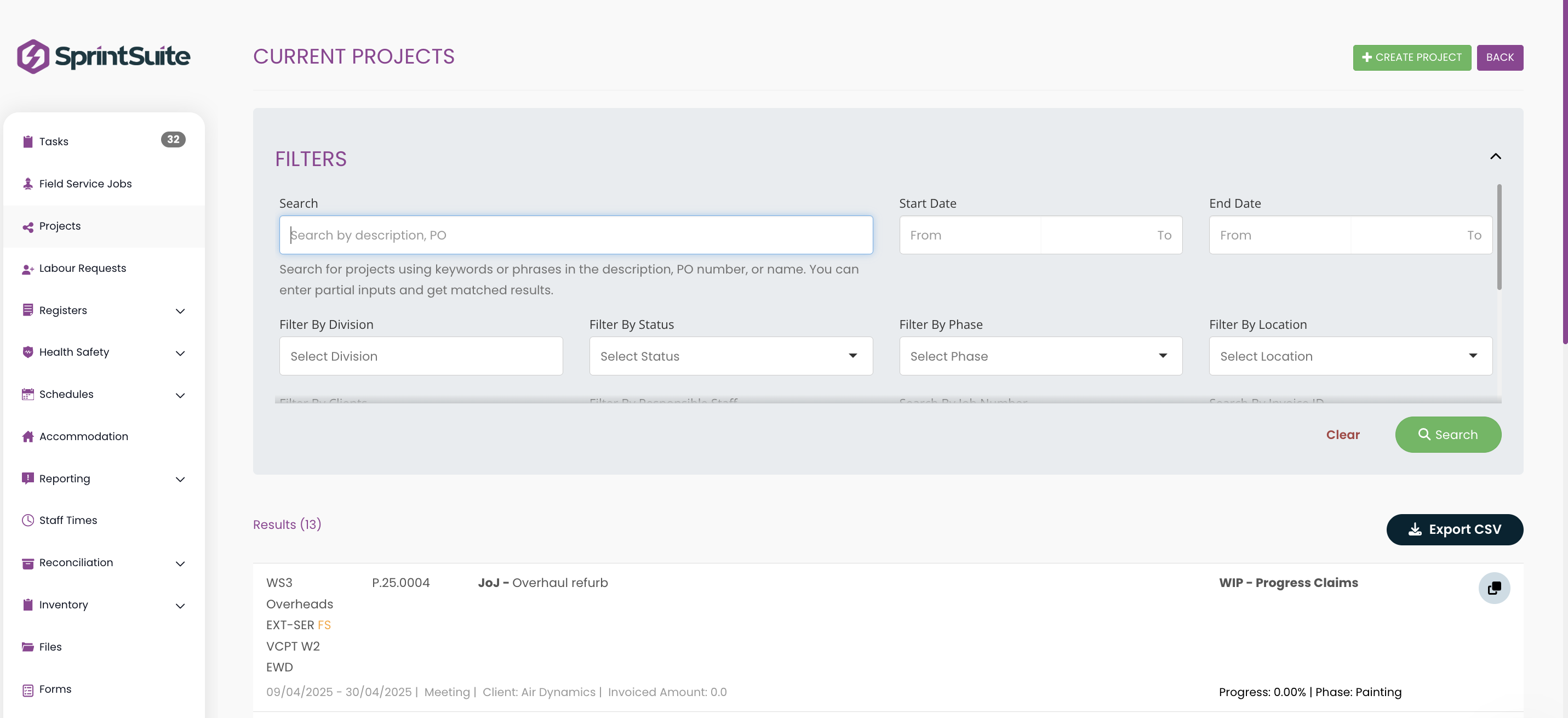Open the Projects menu item
The width and height of the screenshot is (1568, 718).
104,226
